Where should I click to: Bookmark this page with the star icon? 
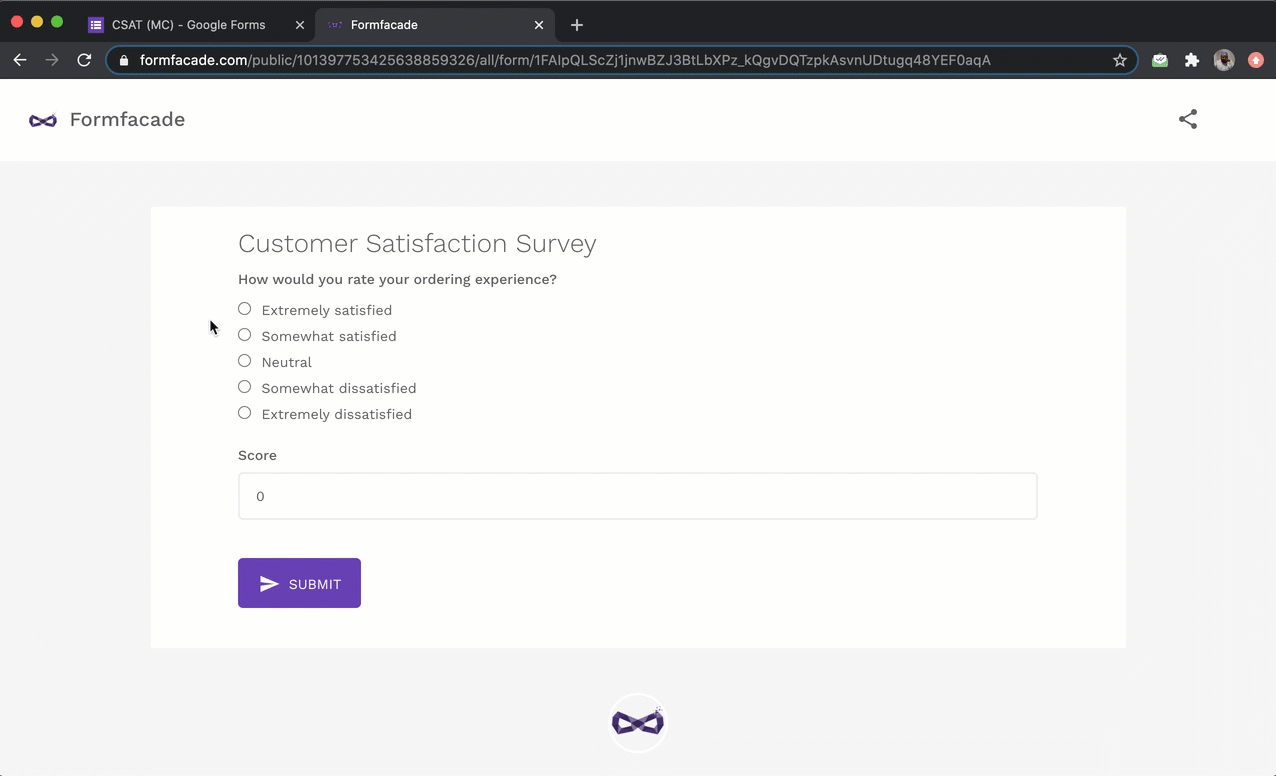tap(1120, 60)
